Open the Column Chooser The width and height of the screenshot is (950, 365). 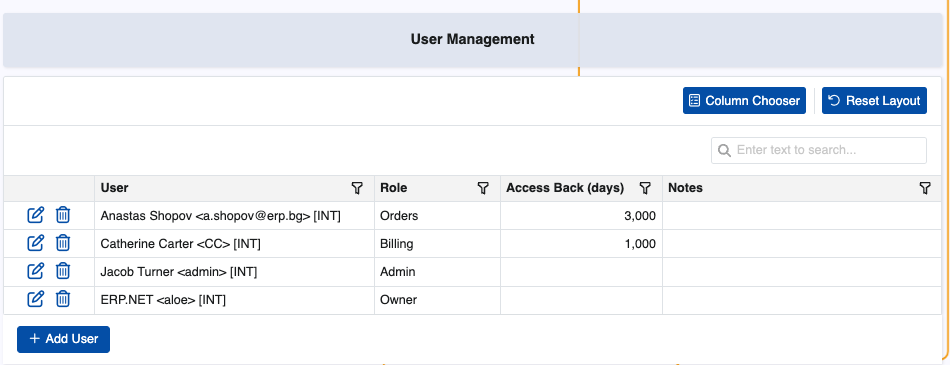(744, 101)
